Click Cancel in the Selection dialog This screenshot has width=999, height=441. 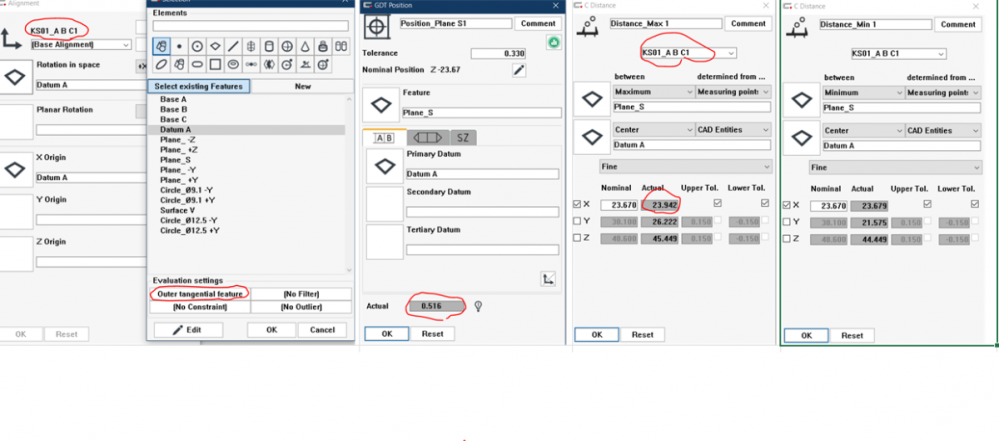(x=322, y=330)
